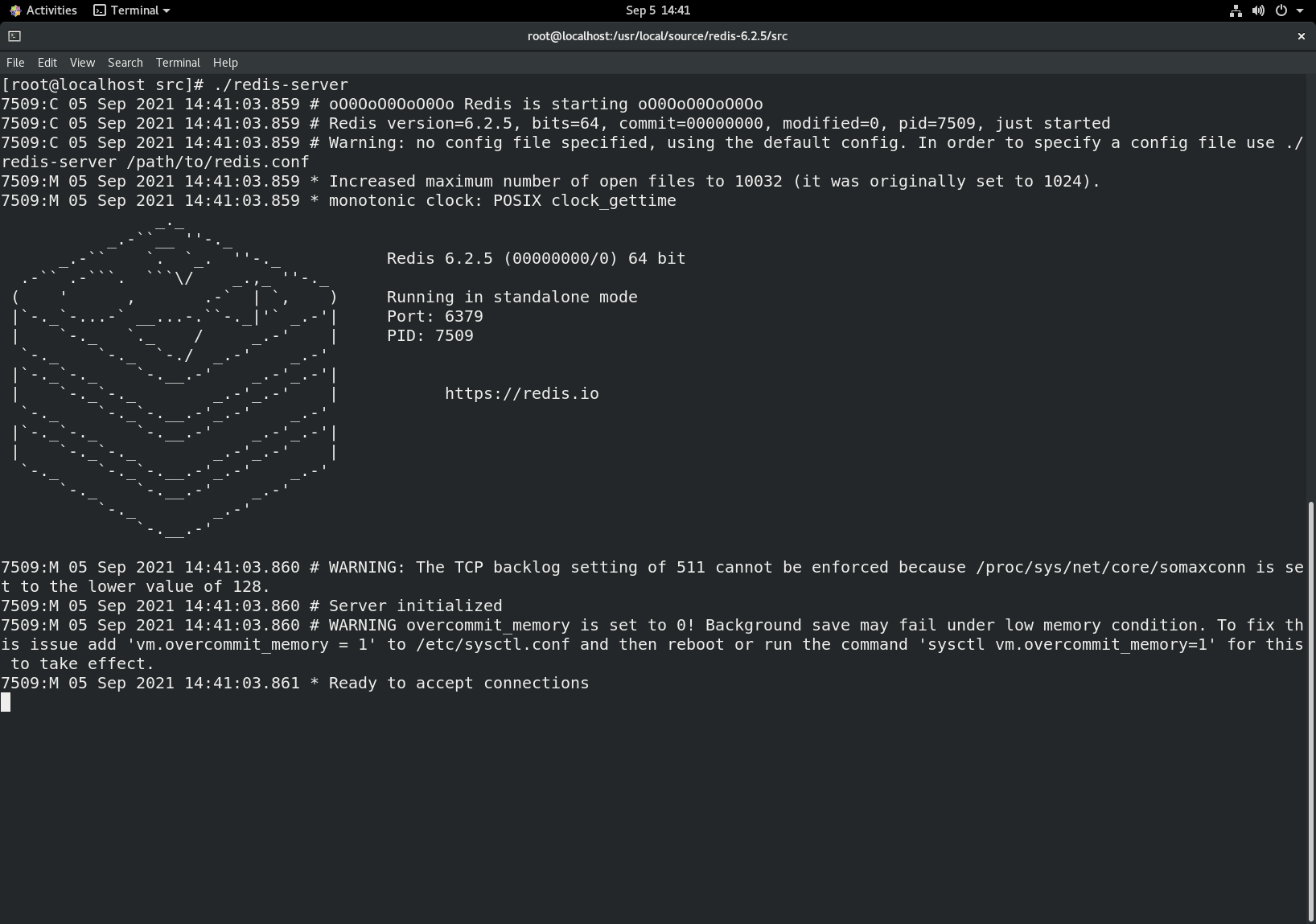Click the 'Ready to accept connections' line
The width and height of the screenshot is (1316, 924).
pos(295,683)
